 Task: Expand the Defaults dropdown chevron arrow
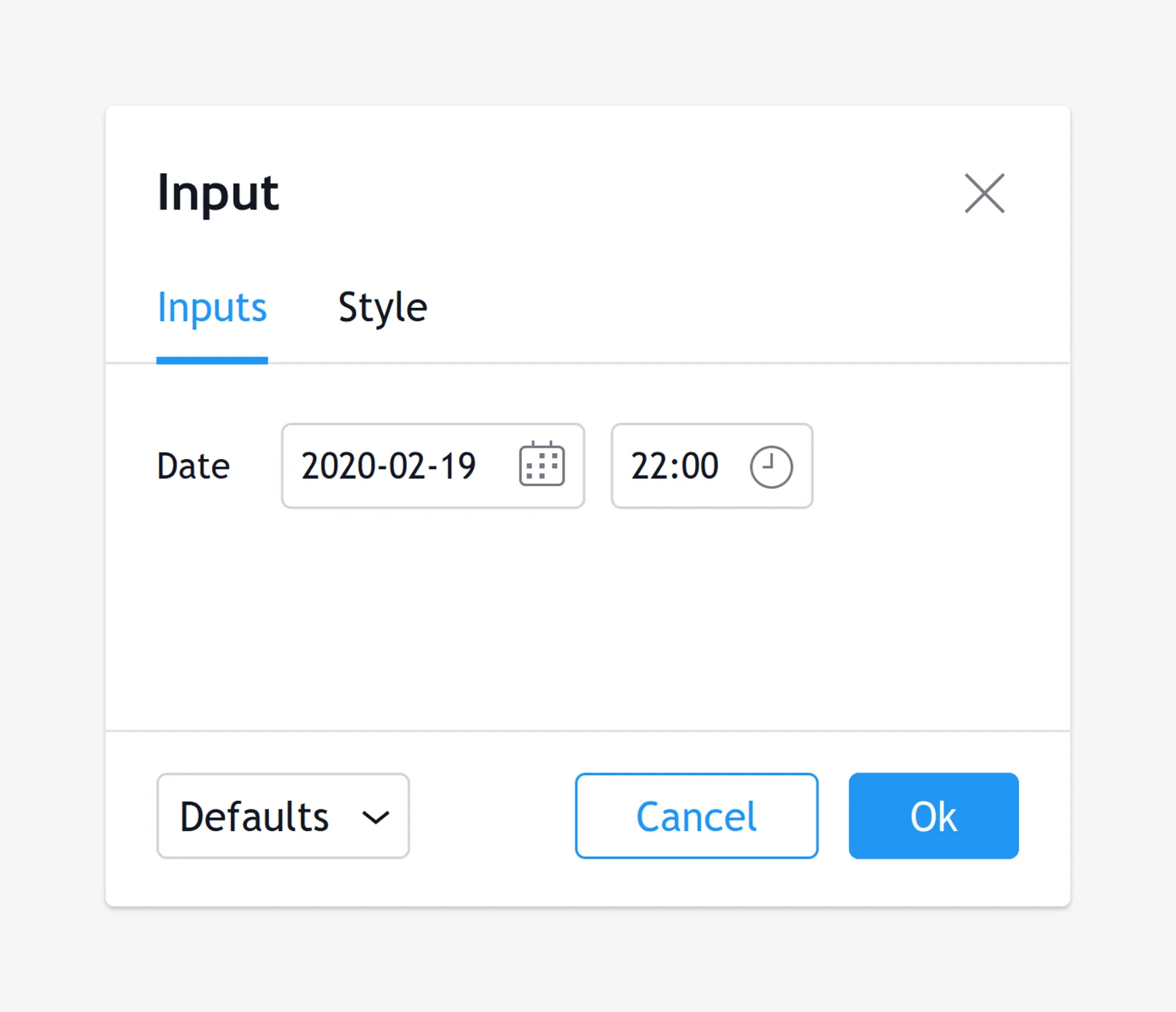pyautogui.click(x=375, y=818)
